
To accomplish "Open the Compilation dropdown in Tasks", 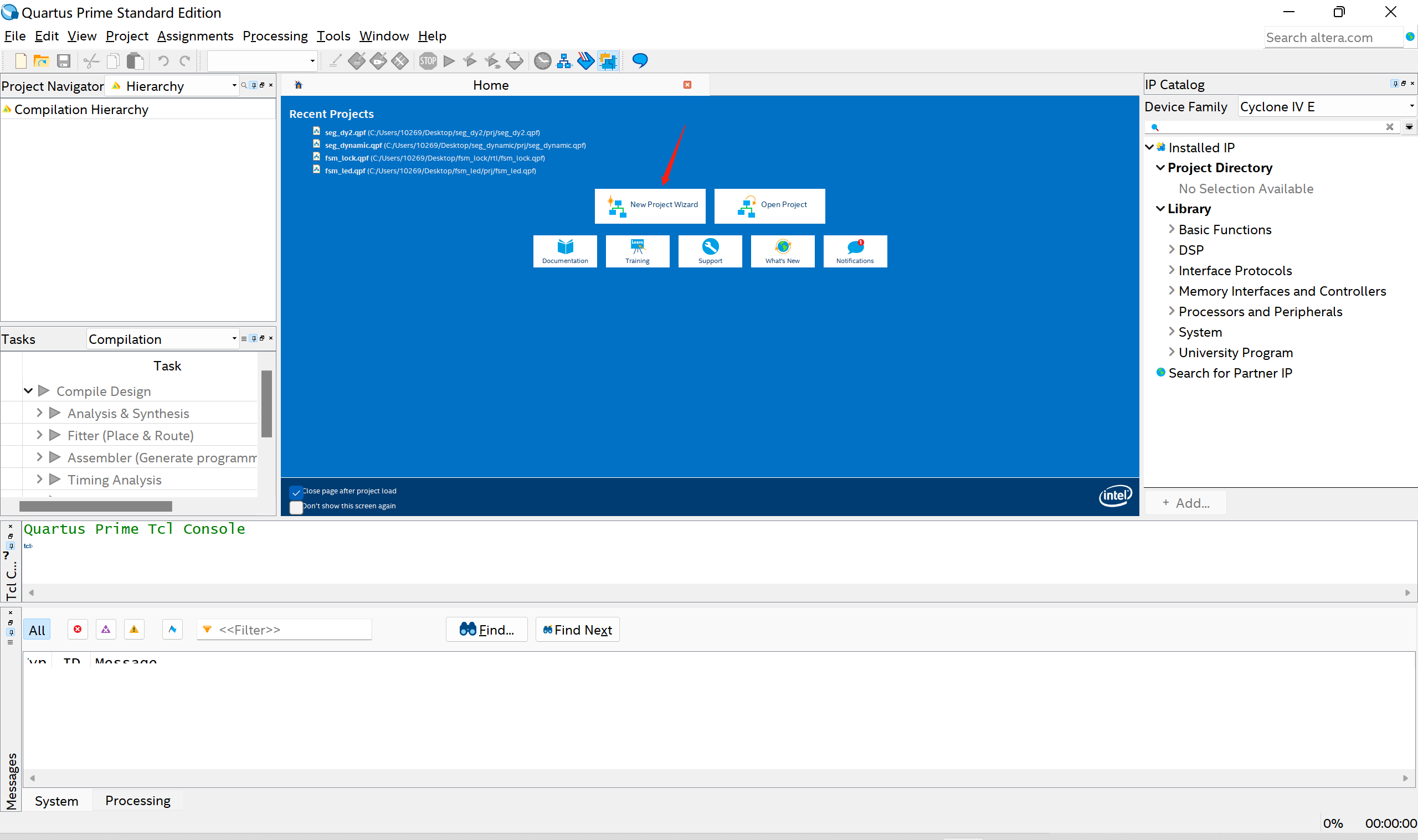I will 163,339.
